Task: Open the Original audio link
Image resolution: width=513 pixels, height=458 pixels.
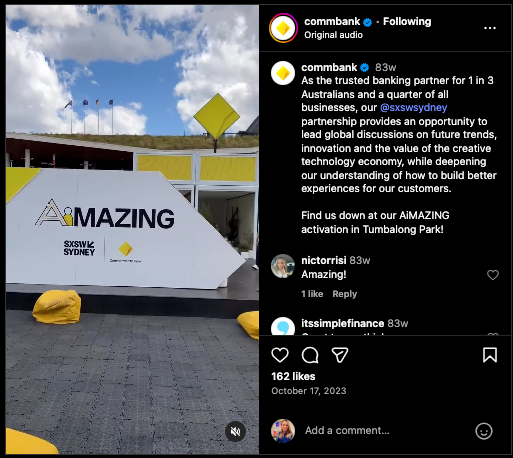Action: click(x=333, y=35)
